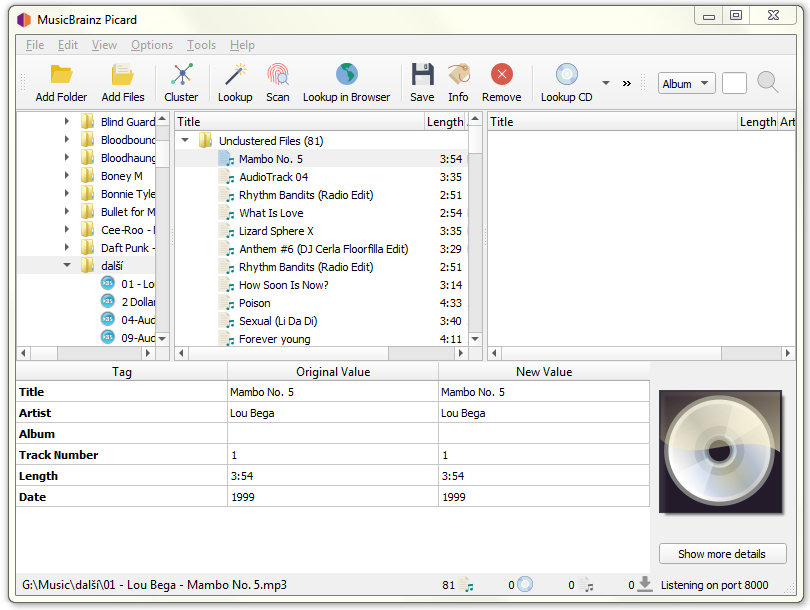Click the Unclustered Files folder icon
The height and width of the screenshot is (610, 810).
205,140
